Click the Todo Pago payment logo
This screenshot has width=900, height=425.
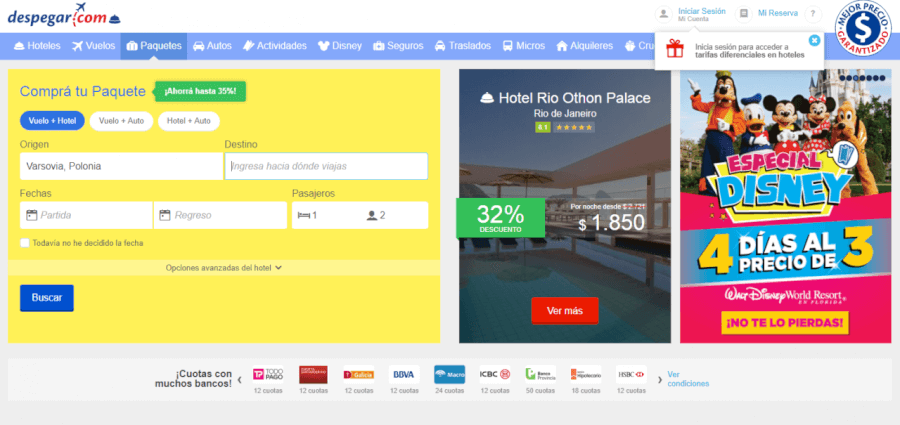click(x=268, y=374)
